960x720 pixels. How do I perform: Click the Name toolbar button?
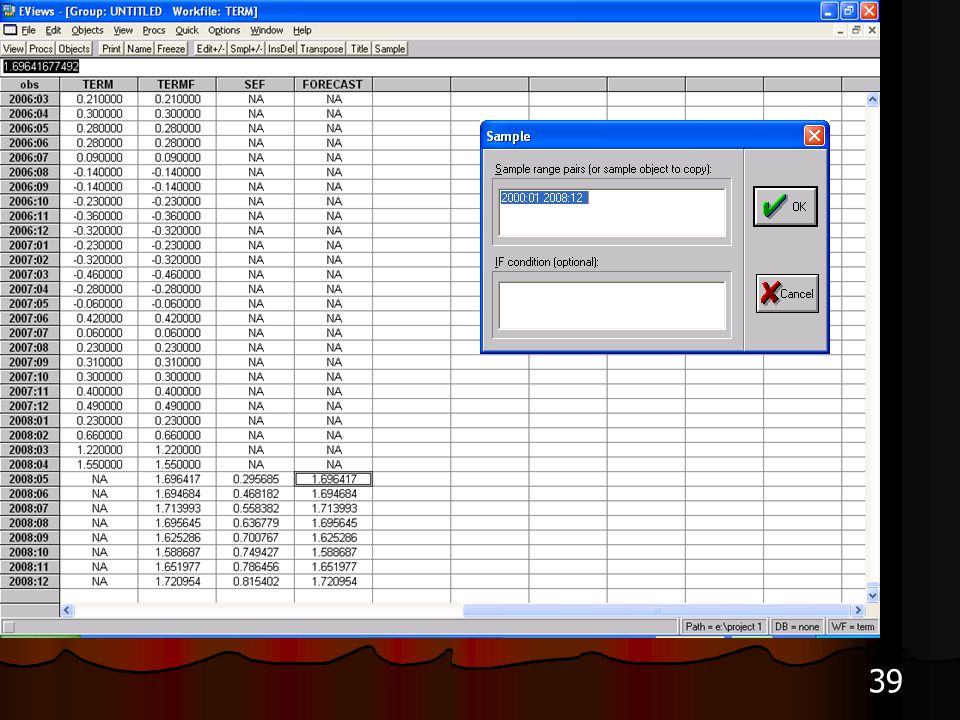tap(139, 48)
